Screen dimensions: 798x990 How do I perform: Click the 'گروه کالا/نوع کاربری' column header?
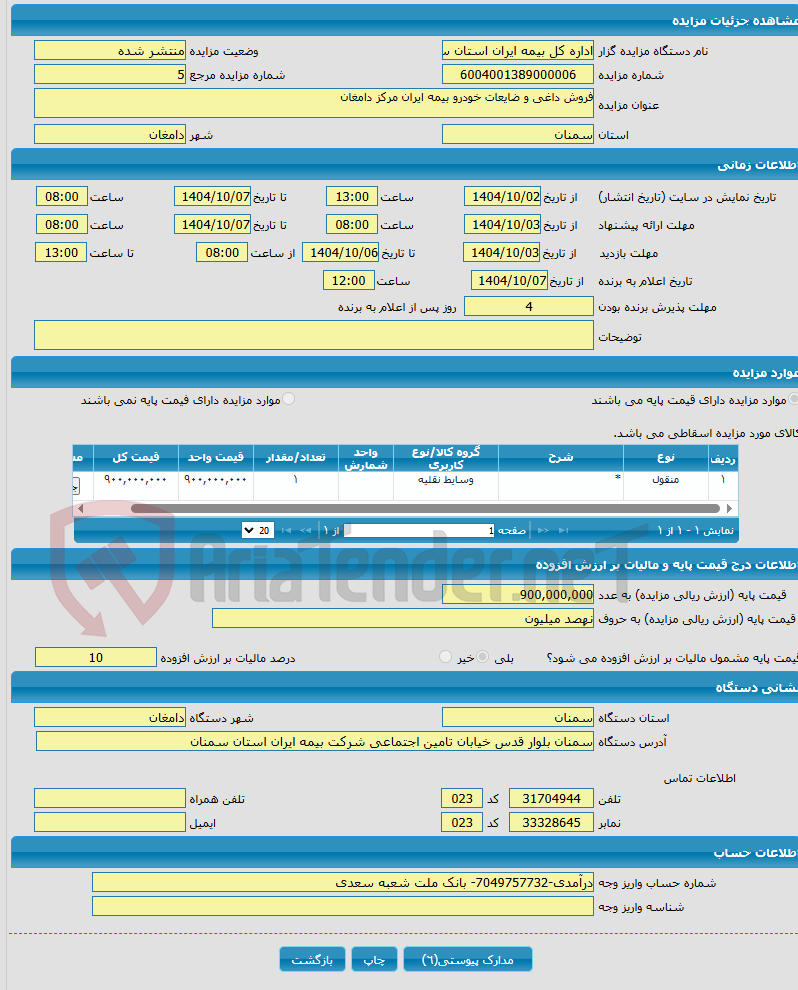[x=446, y=458]
